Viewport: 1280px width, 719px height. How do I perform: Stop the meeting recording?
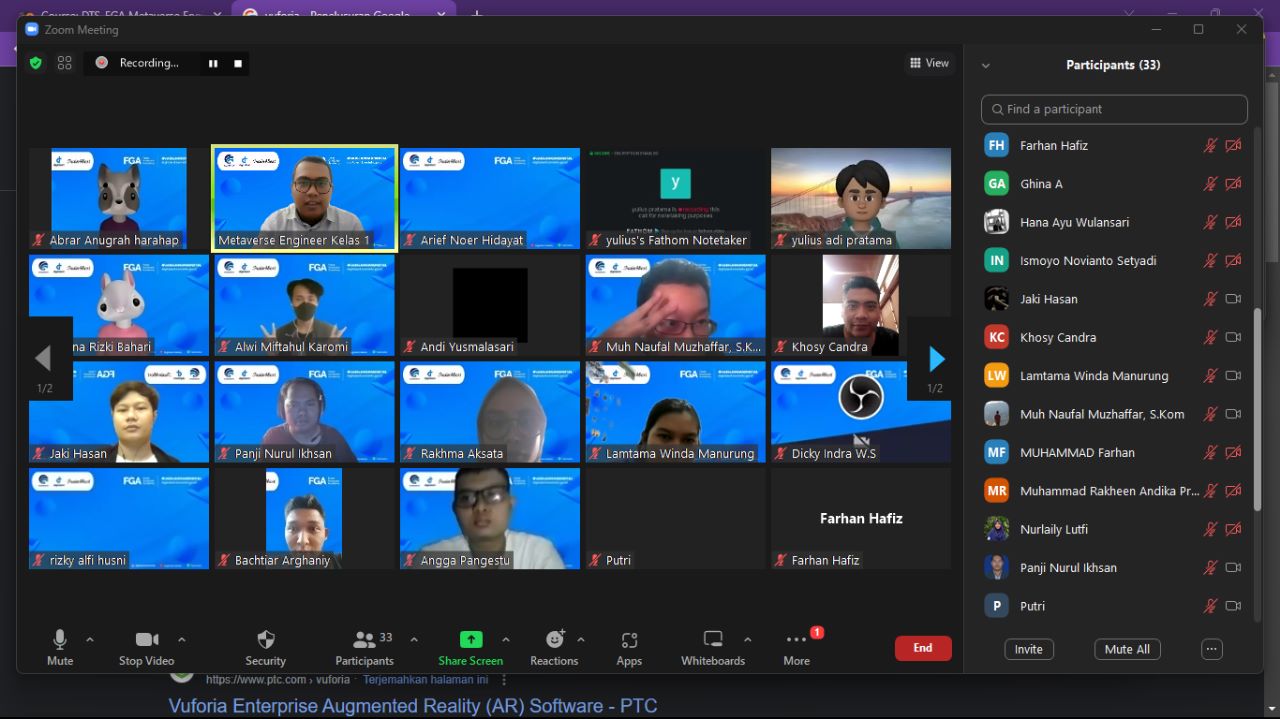tap(238, 63)
